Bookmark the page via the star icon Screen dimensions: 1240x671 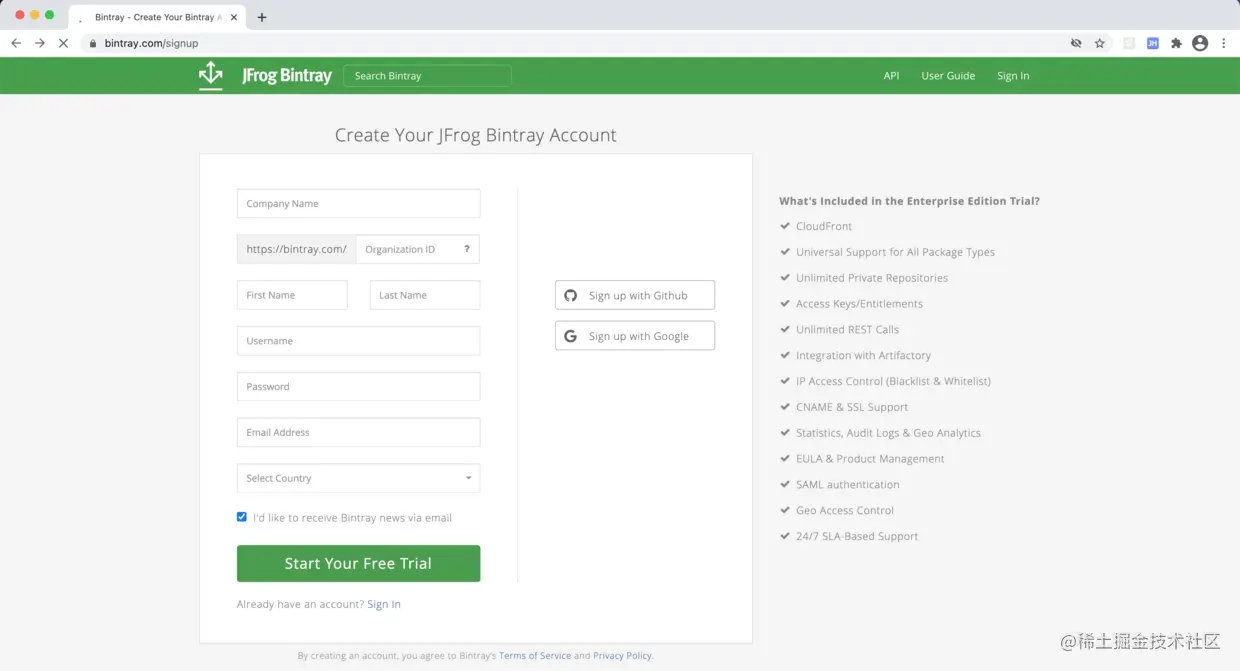click(1100, 43)
